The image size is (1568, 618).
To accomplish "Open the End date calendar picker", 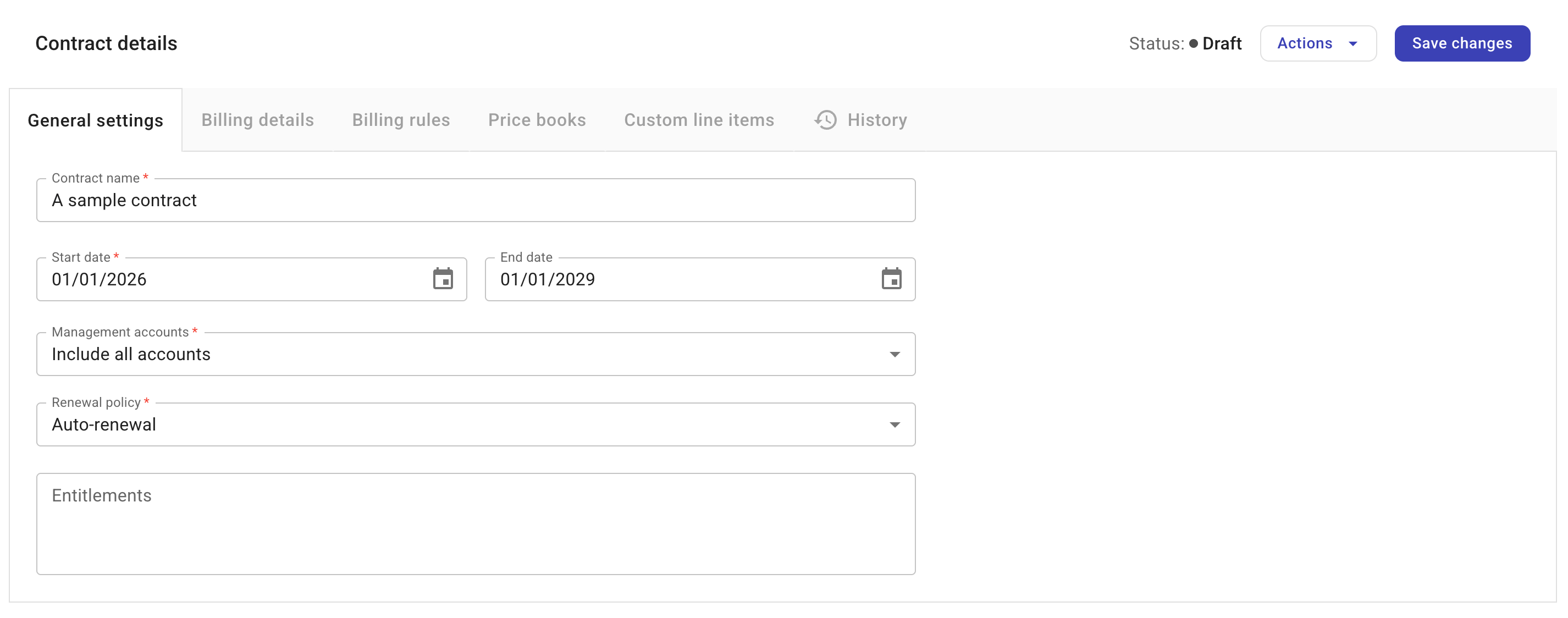I will [891, 279].
